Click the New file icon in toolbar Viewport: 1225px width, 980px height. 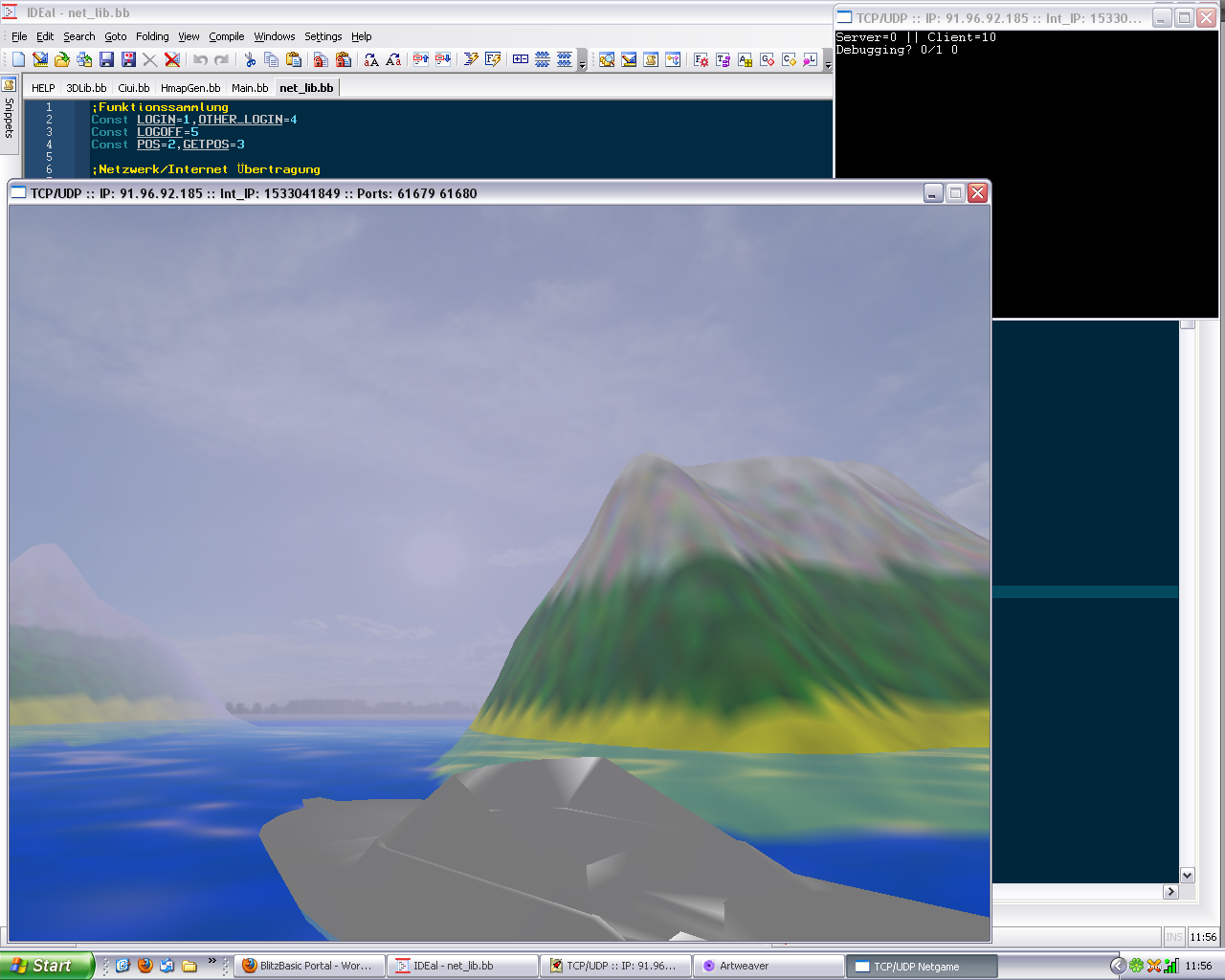(18, 59)
